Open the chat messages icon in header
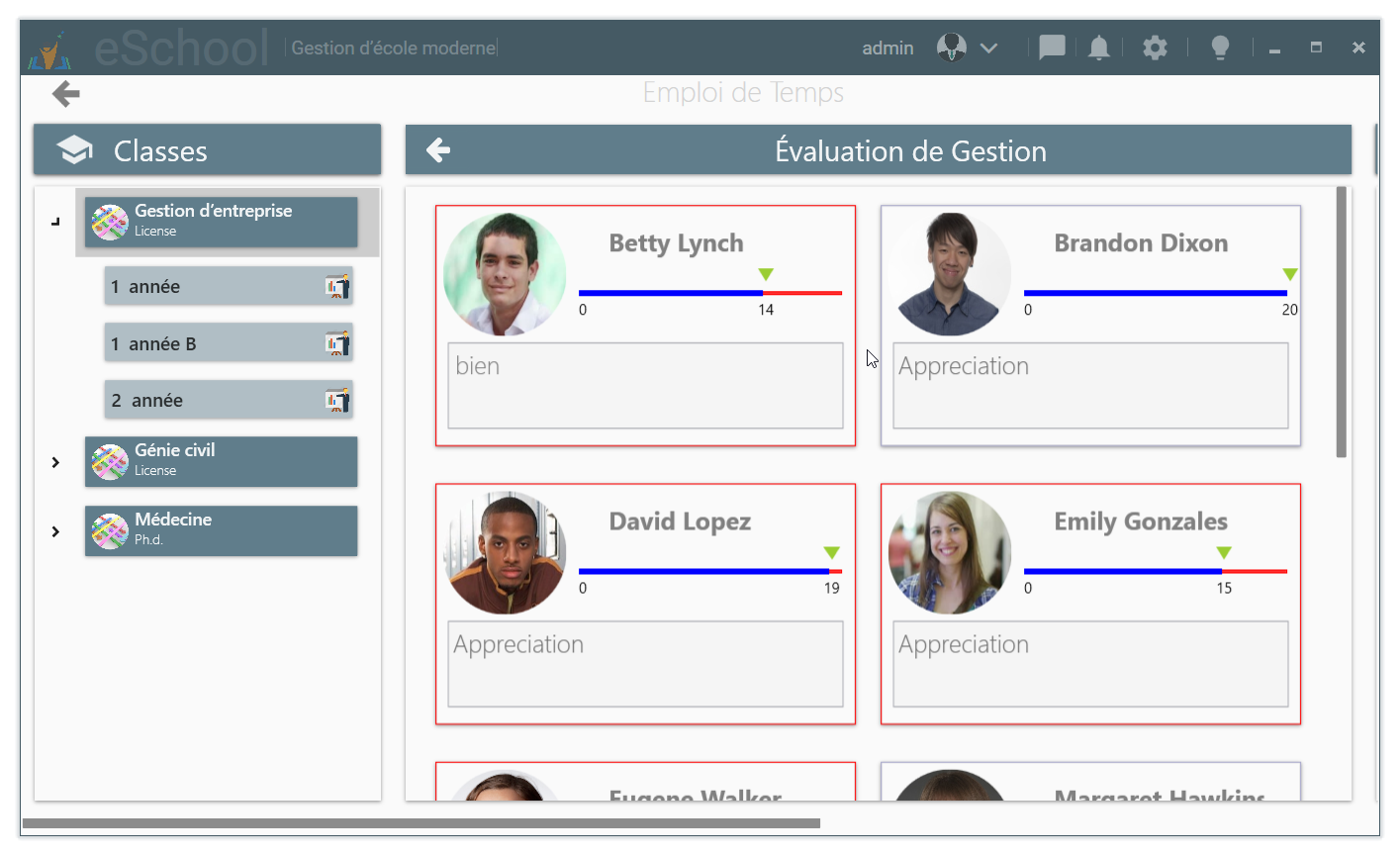This screenshot has width=1400, height=856. point(1051,47)
